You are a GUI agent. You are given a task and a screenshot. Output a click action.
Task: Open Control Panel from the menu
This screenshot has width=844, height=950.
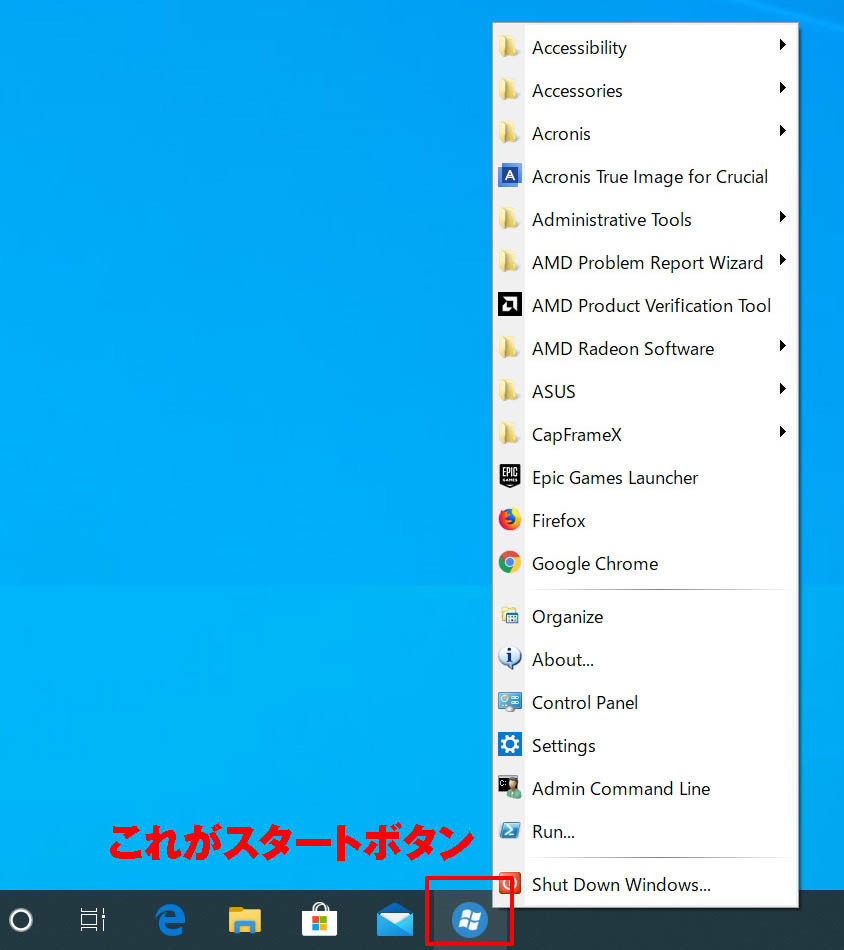(x=645, y=703)
